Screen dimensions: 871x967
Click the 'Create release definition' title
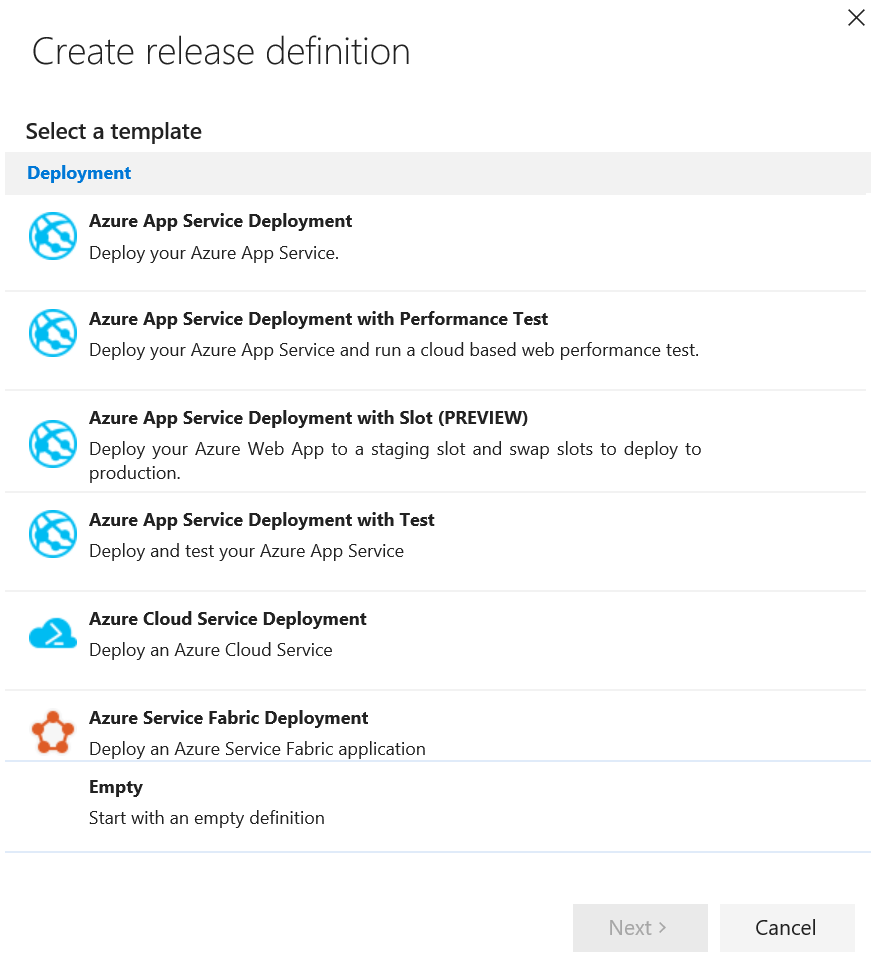(x=221, y=51)
